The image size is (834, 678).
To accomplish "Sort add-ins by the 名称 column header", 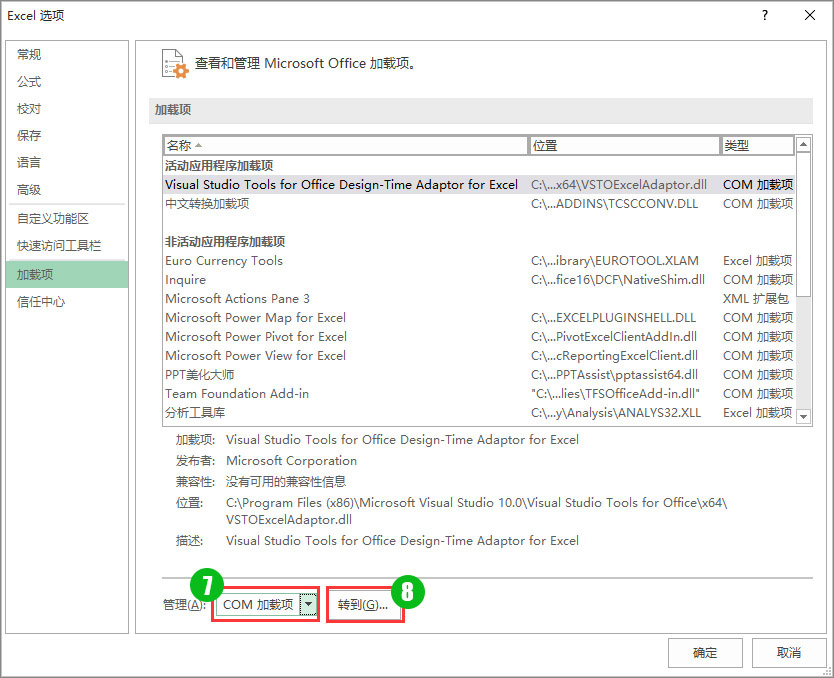I will (x=345, y=145).
